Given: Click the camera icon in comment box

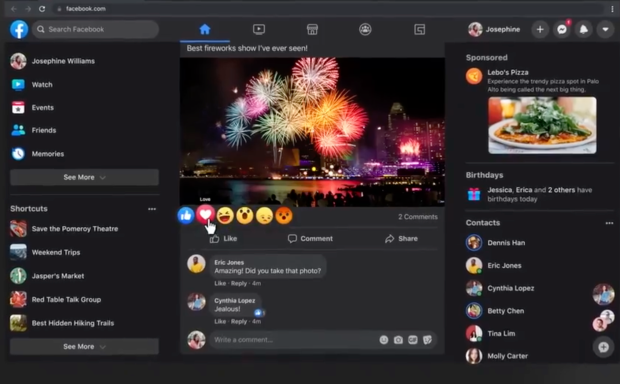Looking at the screenshot, I should [398, 340].
